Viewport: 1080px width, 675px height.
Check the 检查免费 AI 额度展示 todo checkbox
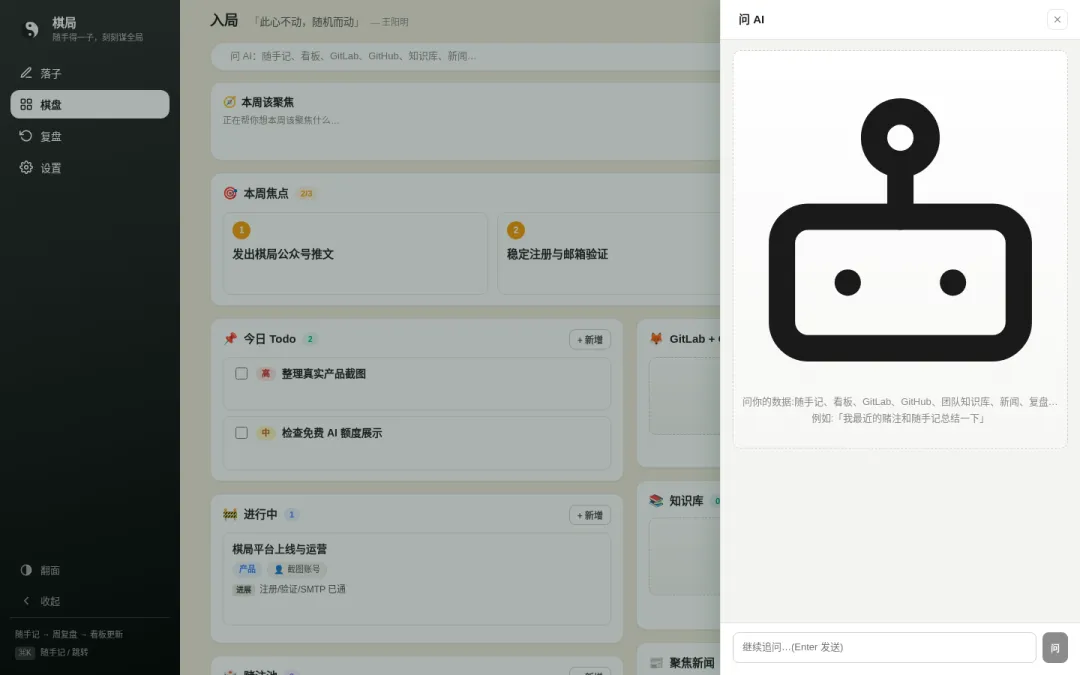241,433
